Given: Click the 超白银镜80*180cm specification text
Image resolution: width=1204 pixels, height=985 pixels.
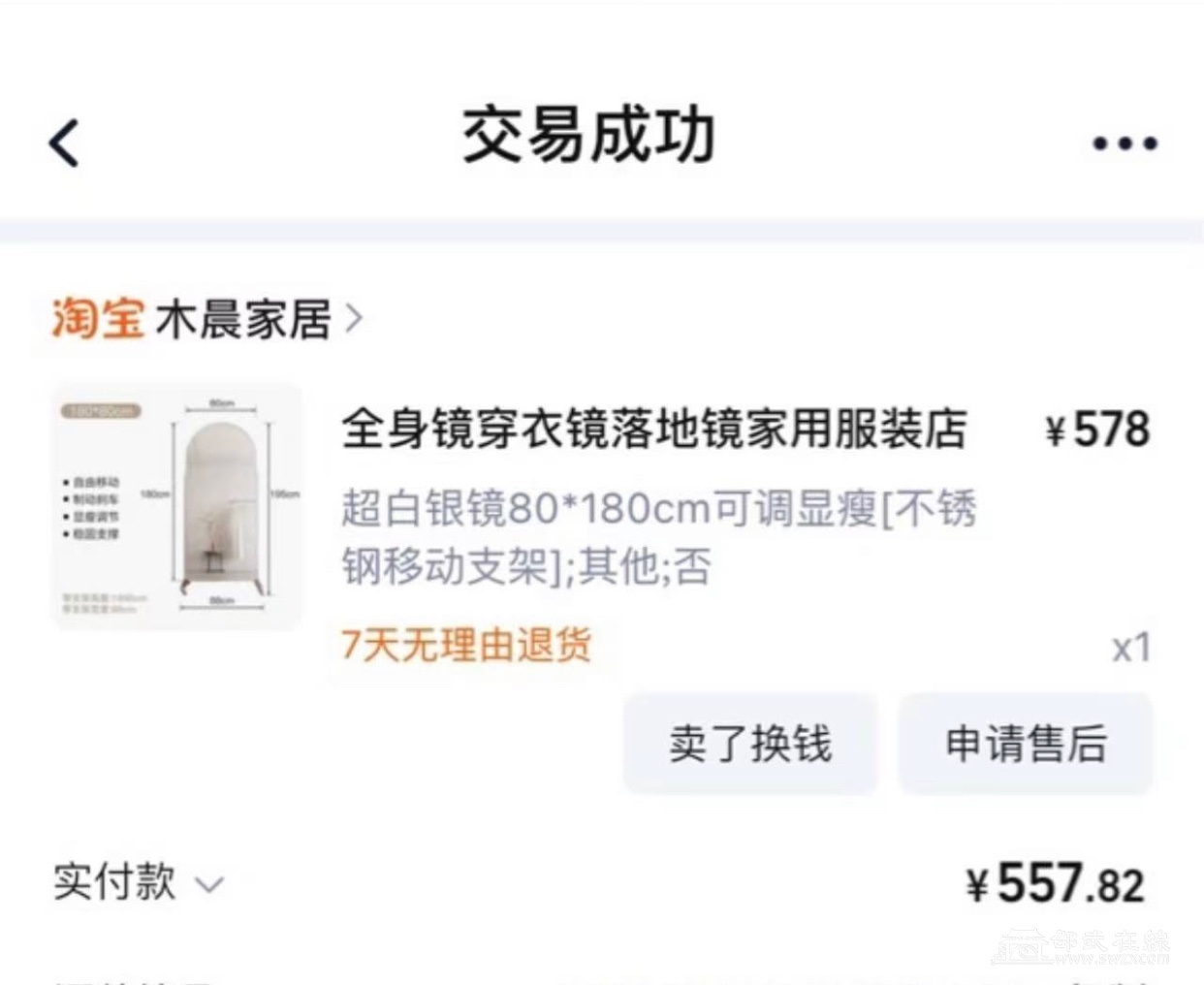Looking at the screenshot, I should [658, 508].
